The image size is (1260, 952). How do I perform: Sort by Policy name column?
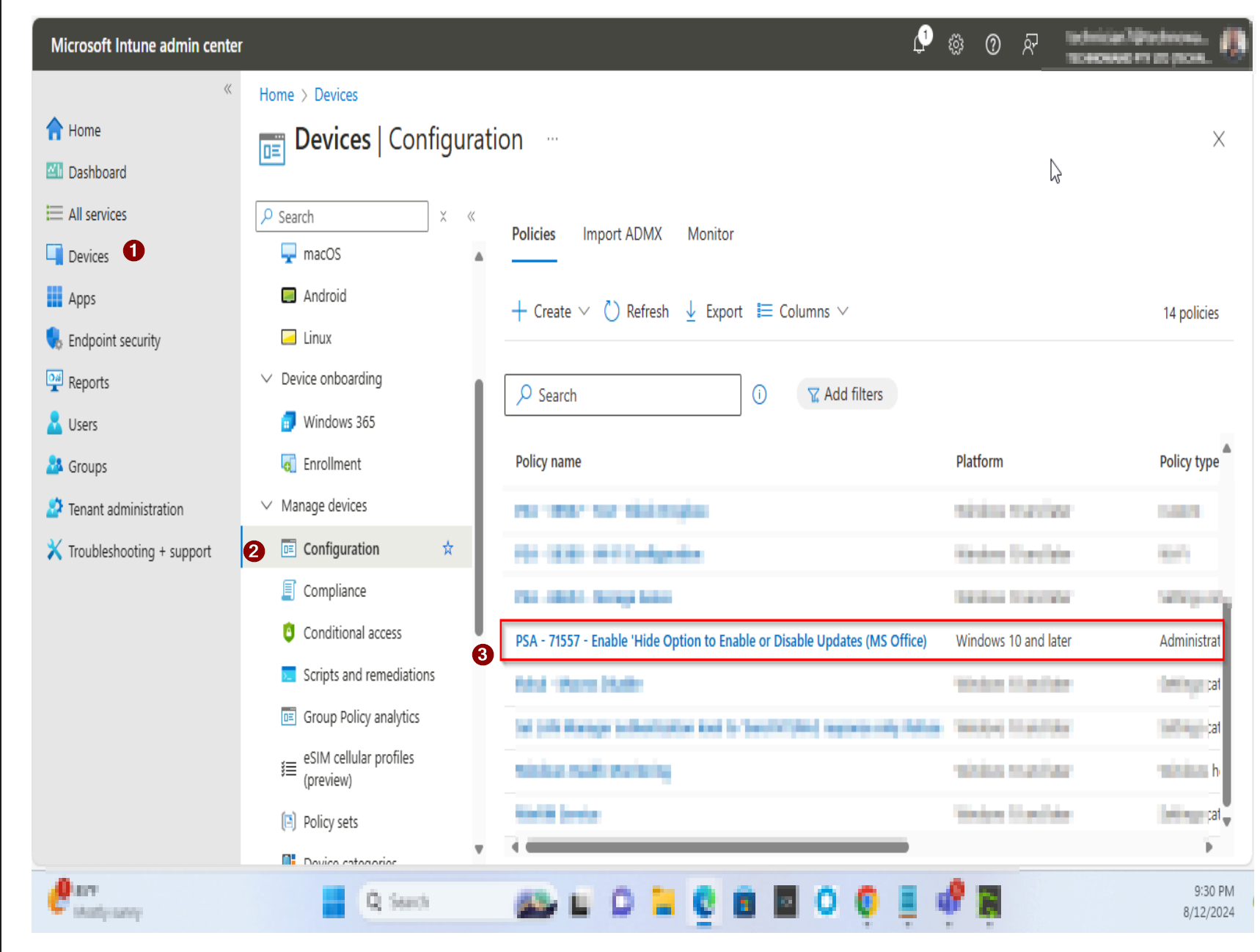(x=548, y=461)
